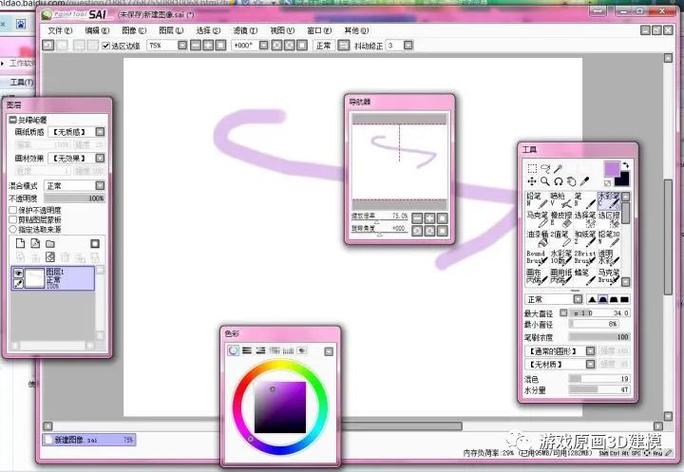Create a new linework layer
Image resolution: width=684 pixels, height=472 pixels.
coord(35,243)
